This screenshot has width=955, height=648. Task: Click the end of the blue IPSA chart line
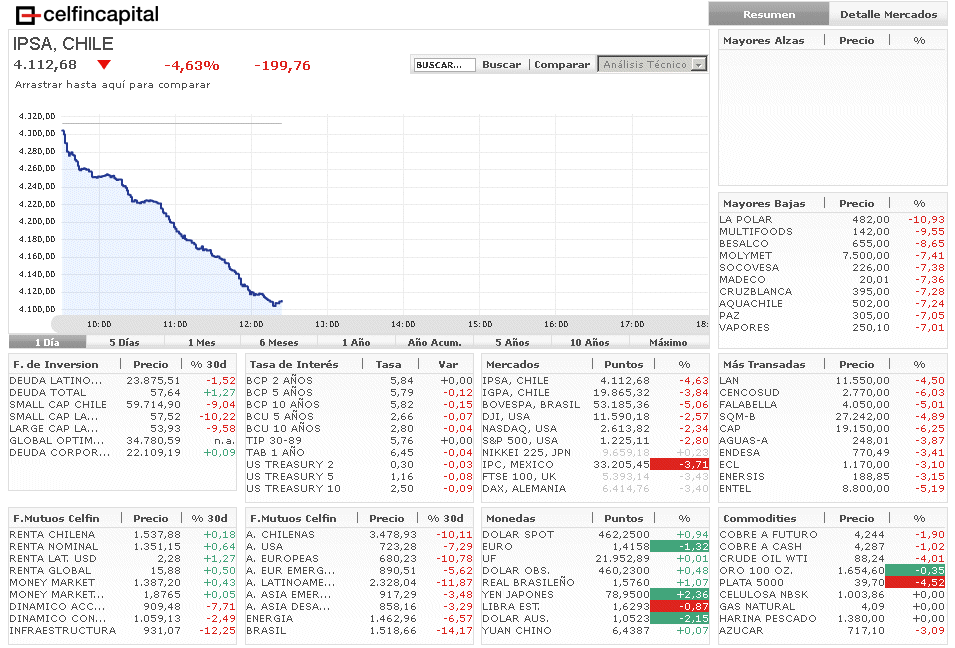(282, 300)
